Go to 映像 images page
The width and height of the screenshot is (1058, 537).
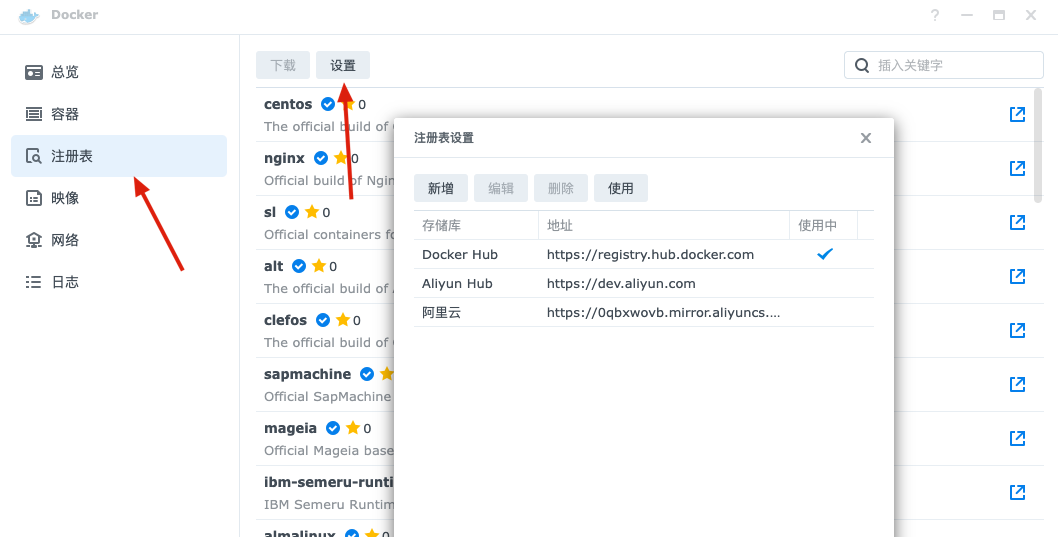65,198
